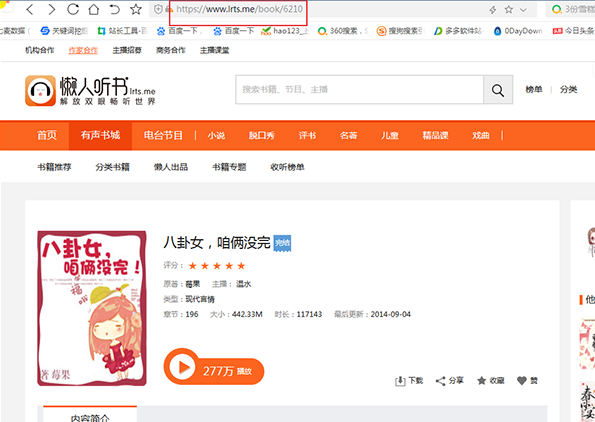Click the book search input field
Viewport: 595px width, 422px height.
(x=359, y=90)
